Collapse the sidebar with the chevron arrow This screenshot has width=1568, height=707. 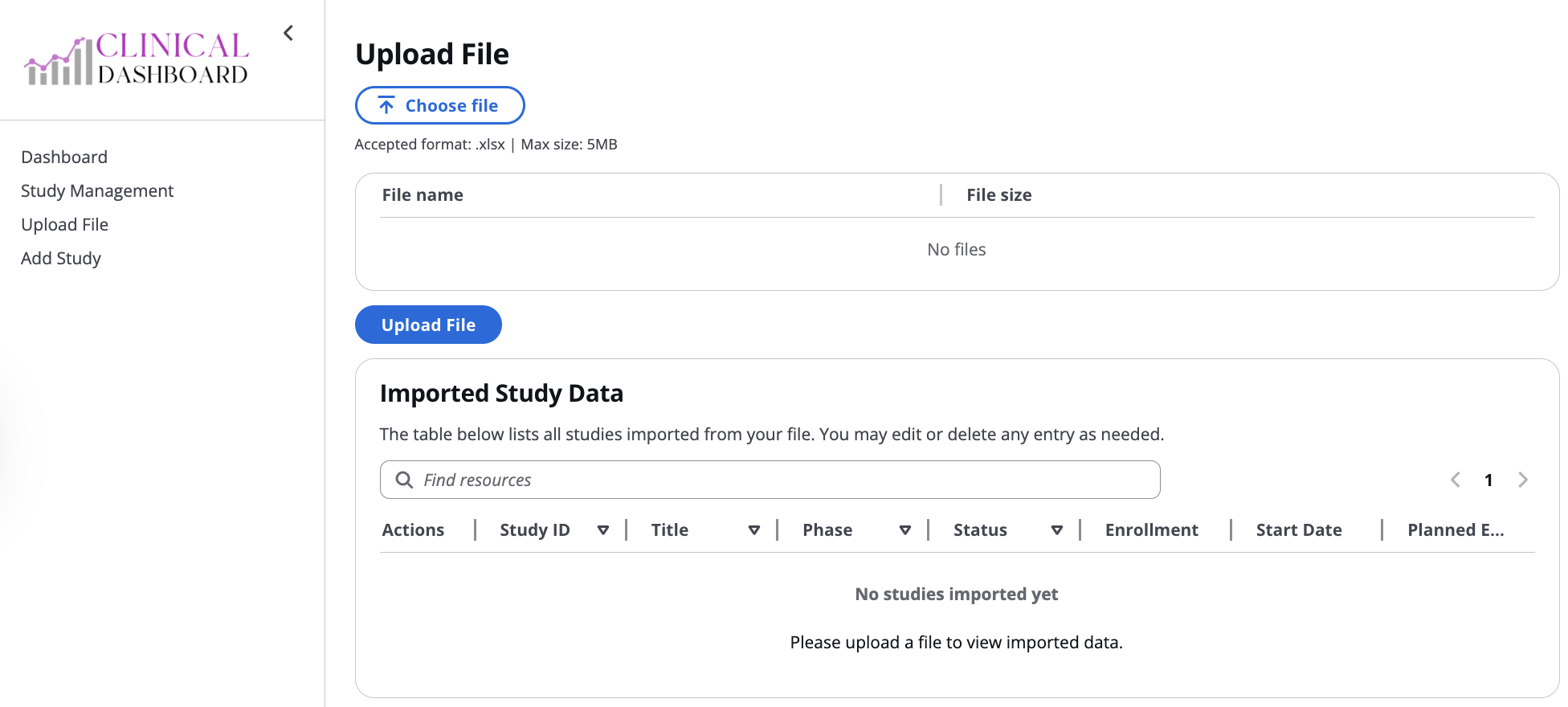[x=288, y=33]
